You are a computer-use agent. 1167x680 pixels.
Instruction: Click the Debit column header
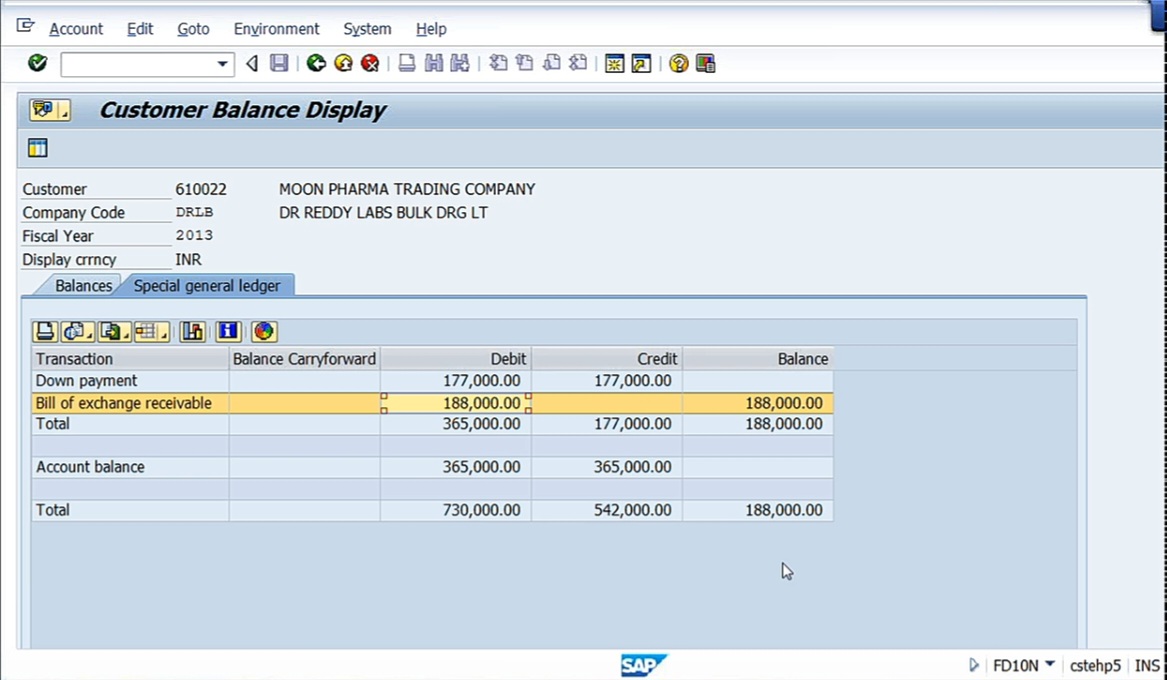(x=455, y=359)
